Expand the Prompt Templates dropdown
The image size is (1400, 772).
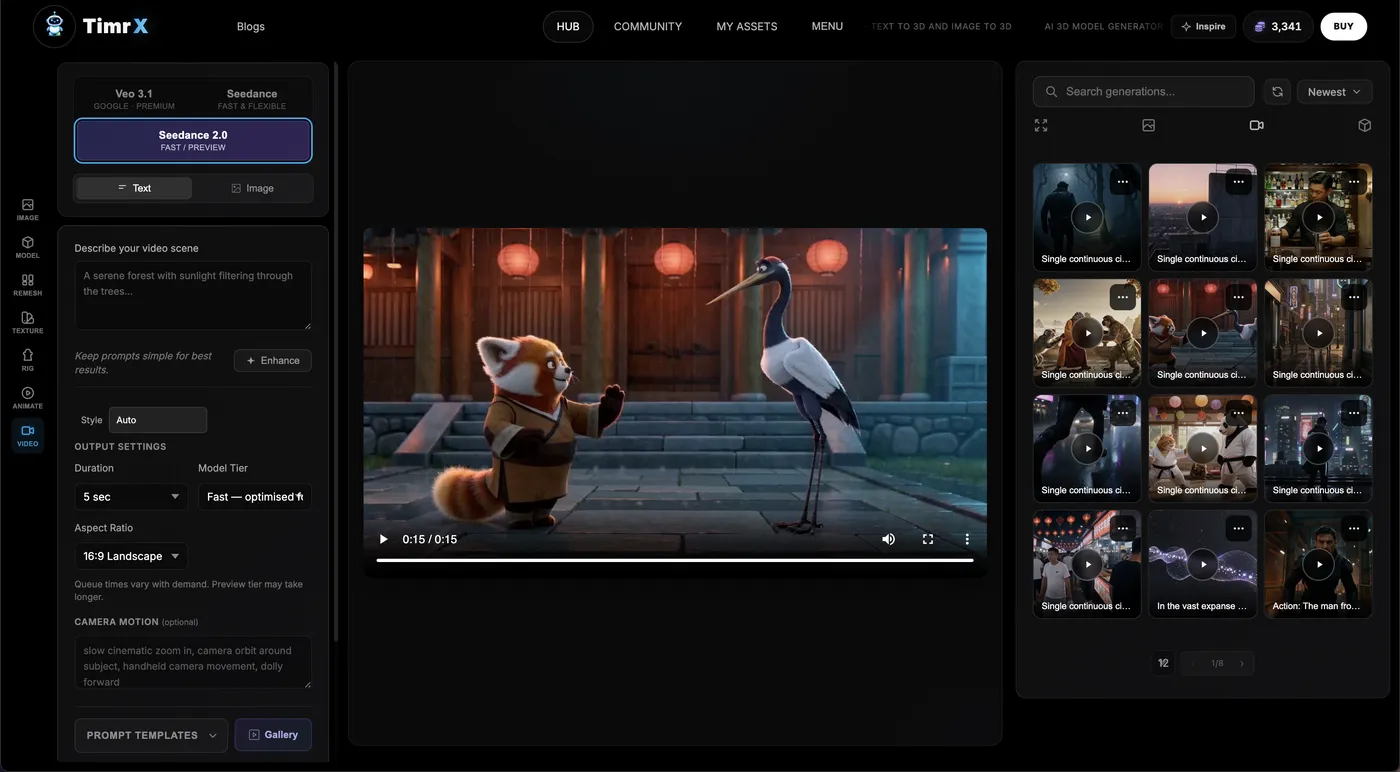tap(151, 735)
